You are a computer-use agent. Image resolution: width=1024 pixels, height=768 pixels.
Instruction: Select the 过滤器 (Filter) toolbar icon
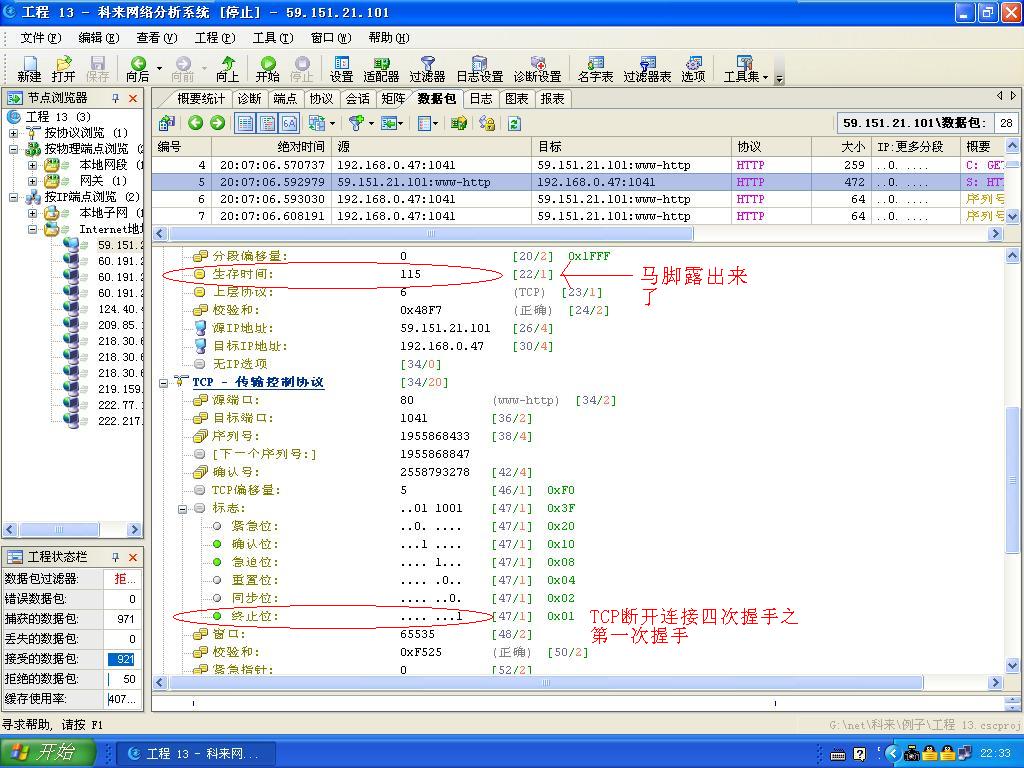pyautogui.click(x=427, y=70)
